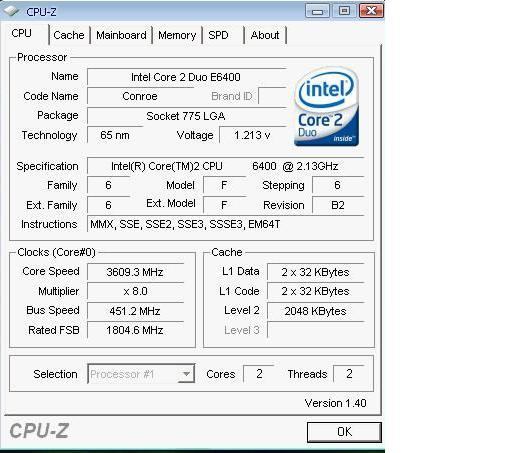Click the L1 Data value 2 x 32 KBytes
Image resolution: width=512 pixels, height=453 pixels.
(x=316, y=272)
